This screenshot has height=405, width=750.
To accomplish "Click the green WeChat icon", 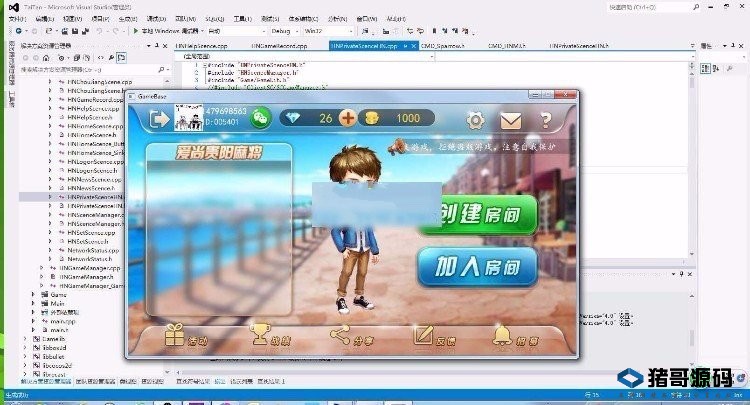I will point(261,119).
